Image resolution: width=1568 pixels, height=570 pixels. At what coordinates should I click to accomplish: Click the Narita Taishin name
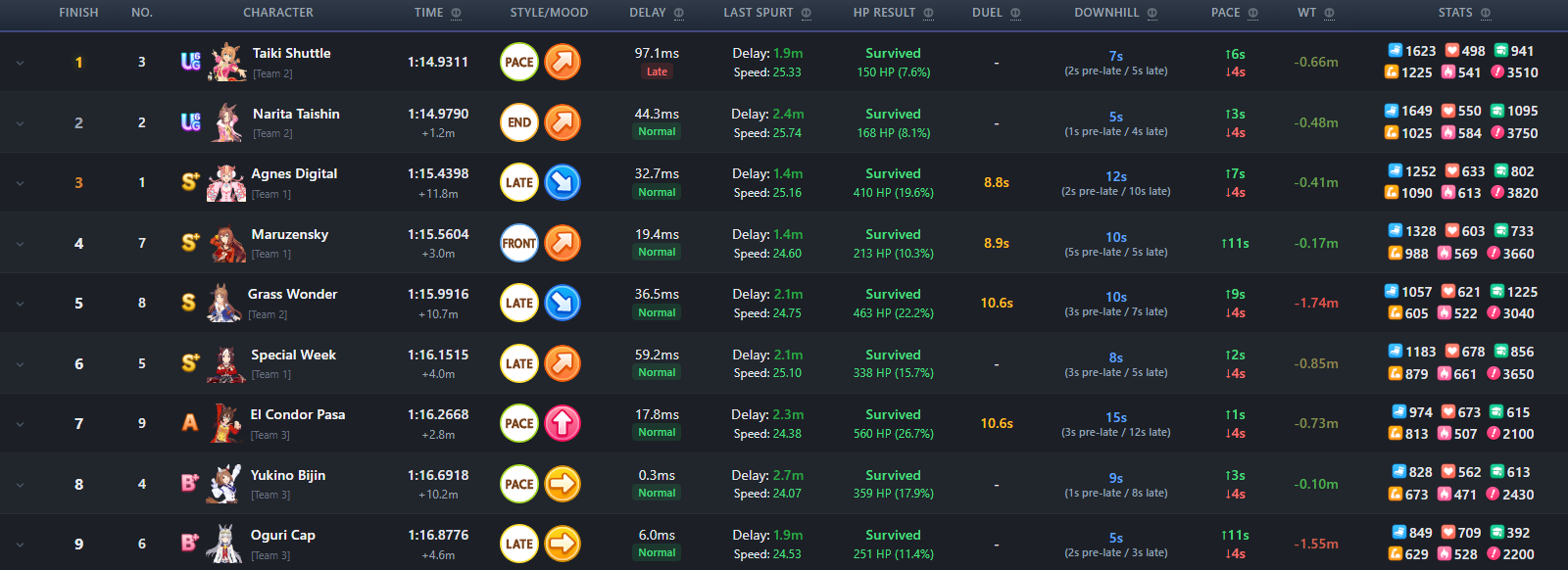click(296, 114)
